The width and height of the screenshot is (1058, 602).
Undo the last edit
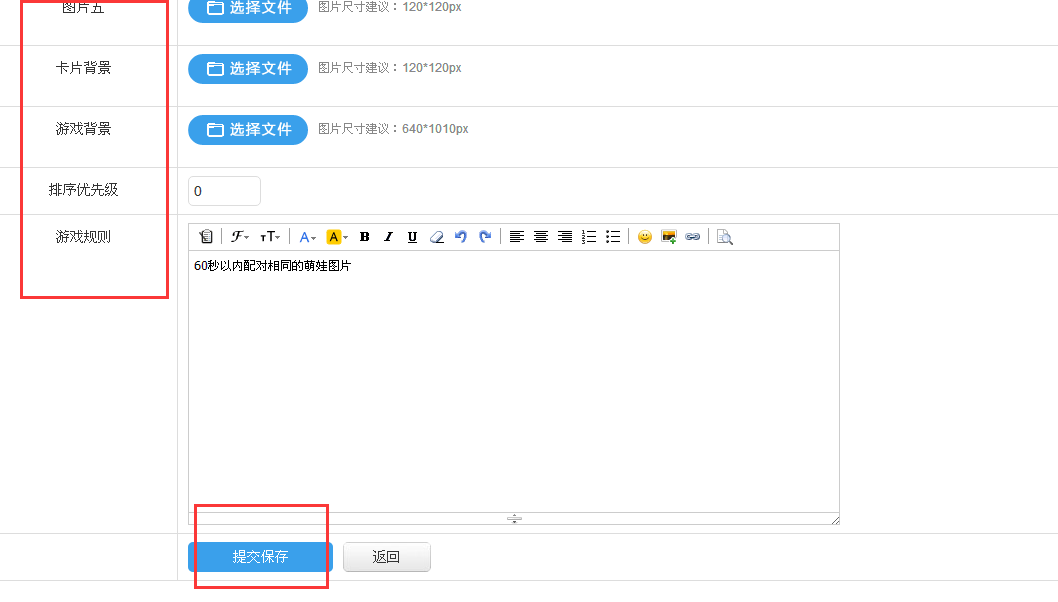tap(461, 237)
